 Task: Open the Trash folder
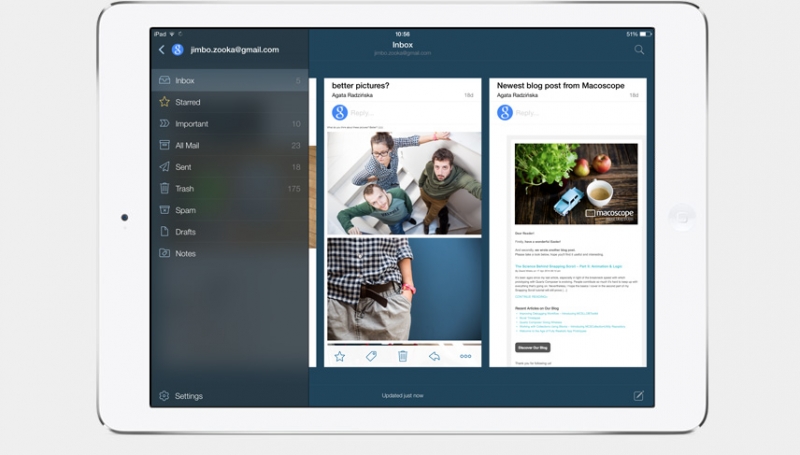(230, 189)
